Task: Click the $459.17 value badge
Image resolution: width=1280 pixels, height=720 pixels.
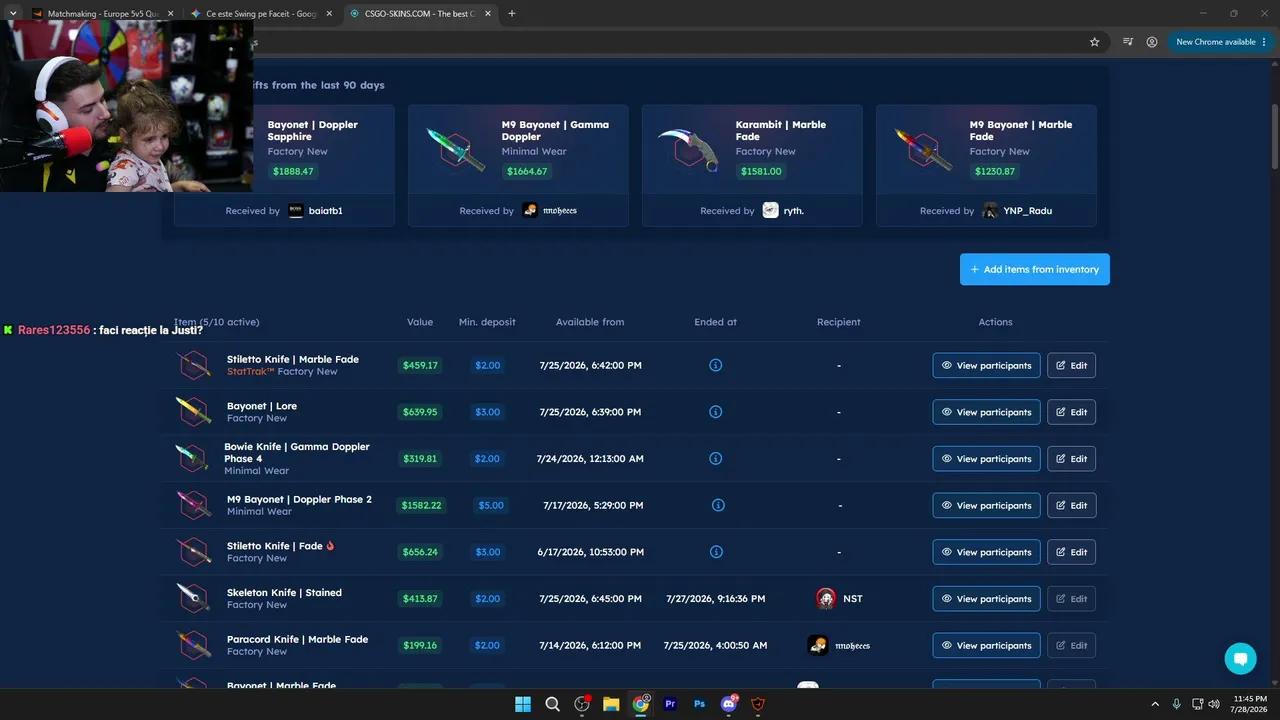Action: [x=420, y=365]
